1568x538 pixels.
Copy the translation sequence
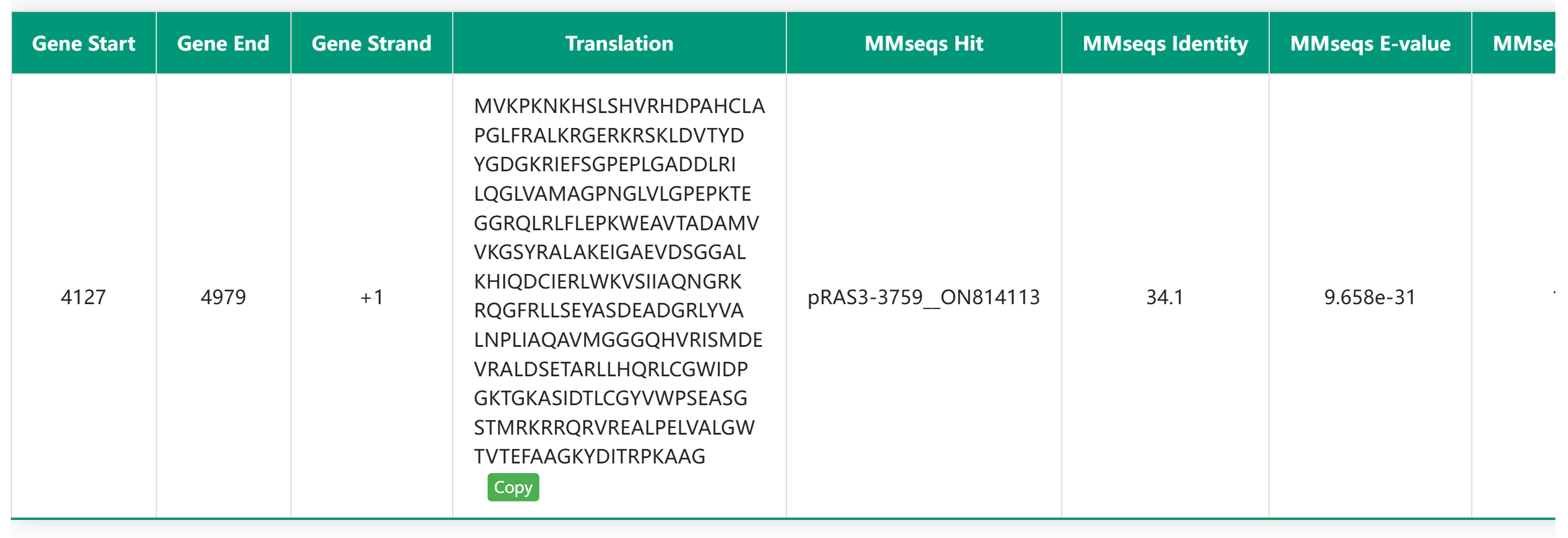pos(512,487)
